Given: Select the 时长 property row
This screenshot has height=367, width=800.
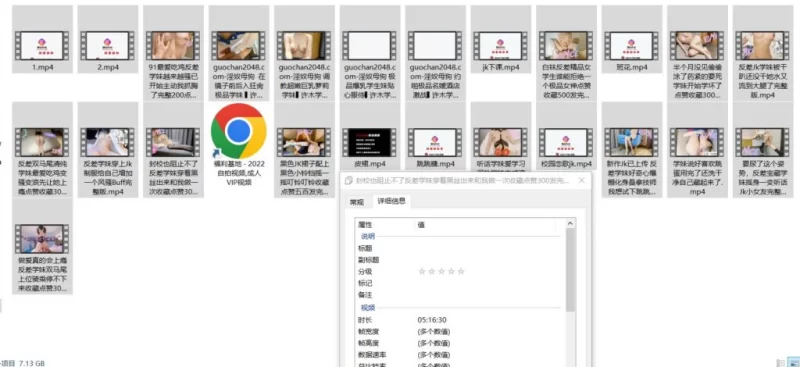Looking at the screenshot, I should 460,320.
